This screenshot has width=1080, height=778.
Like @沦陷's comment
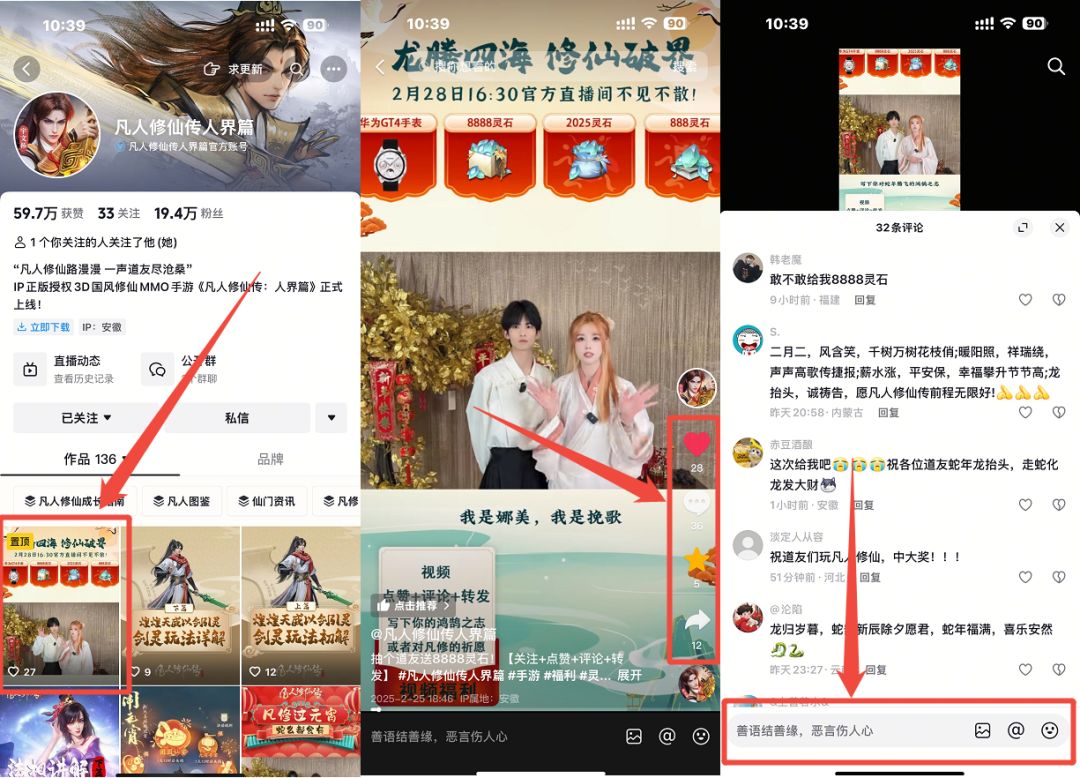(x=1026, y=669)
